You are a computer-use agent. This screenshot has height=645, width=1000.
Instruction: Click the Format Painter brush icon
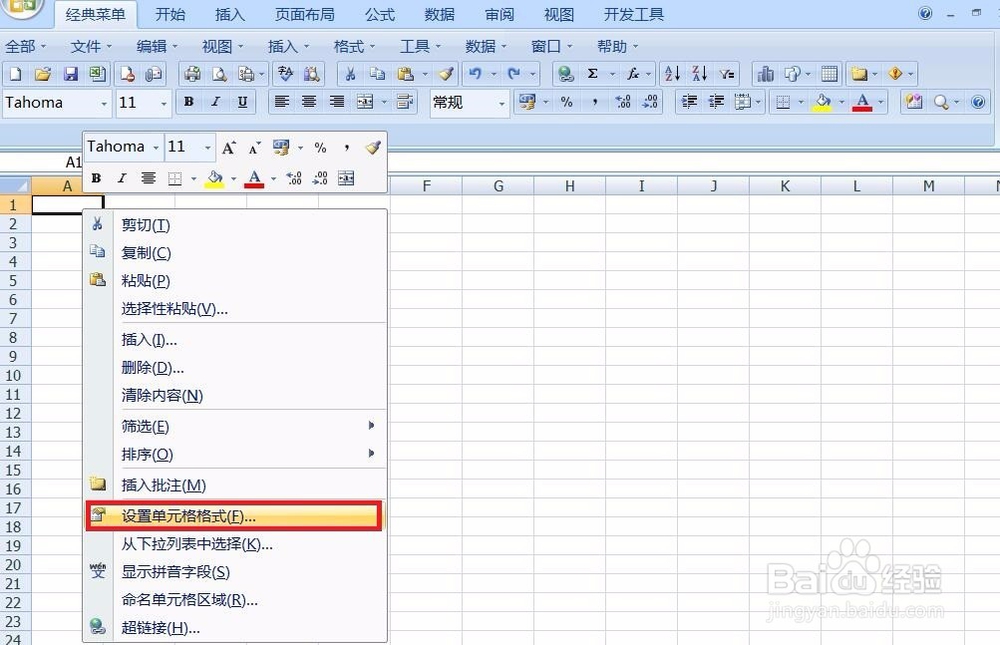click(x=446, y=73)
